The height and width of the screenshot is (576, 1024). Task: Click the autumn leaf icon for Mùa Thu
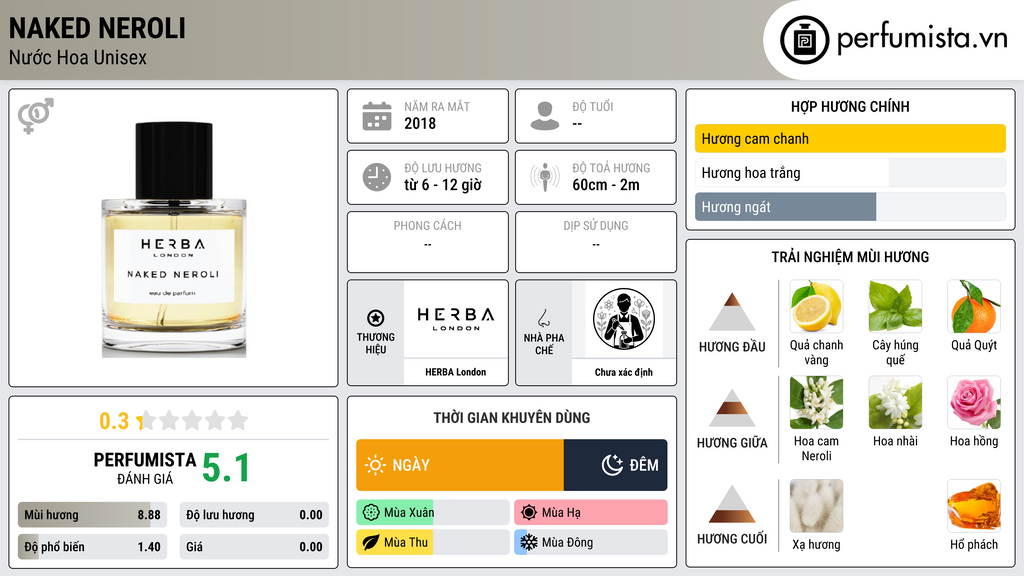(x=371, y=542)
